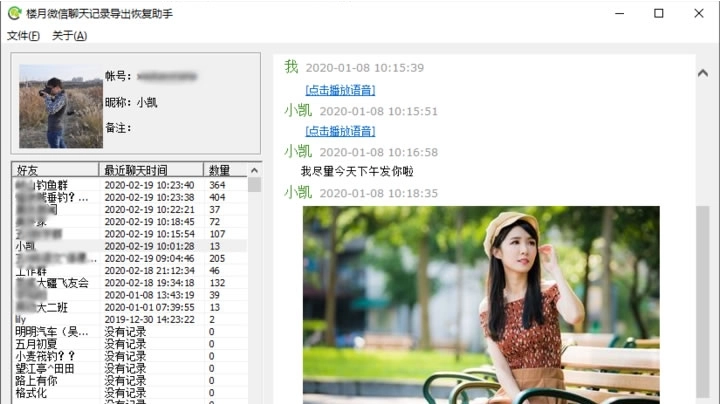Click the friend list scrollbar up arrow
Image resolution: width=720 pixels, height=404 pixels.
point(254,170)
